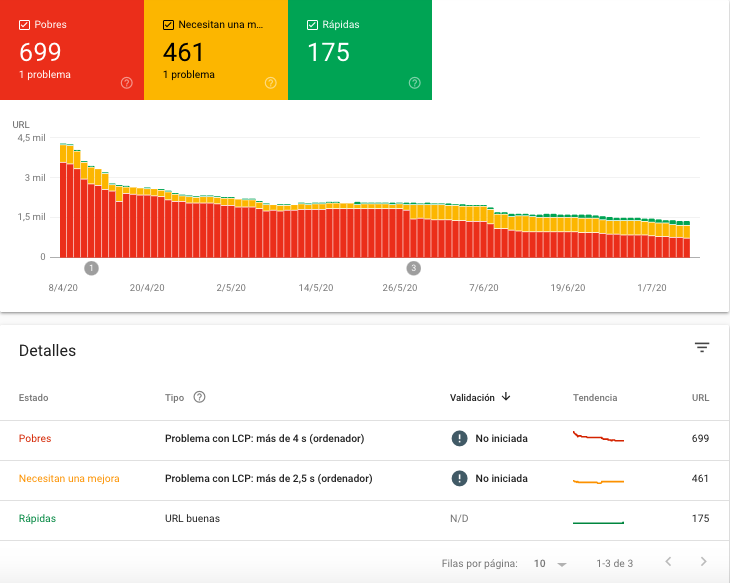Click URL count 175 in table
The height and width of the screenshot is (583, 730).
(x=700, y=518)
